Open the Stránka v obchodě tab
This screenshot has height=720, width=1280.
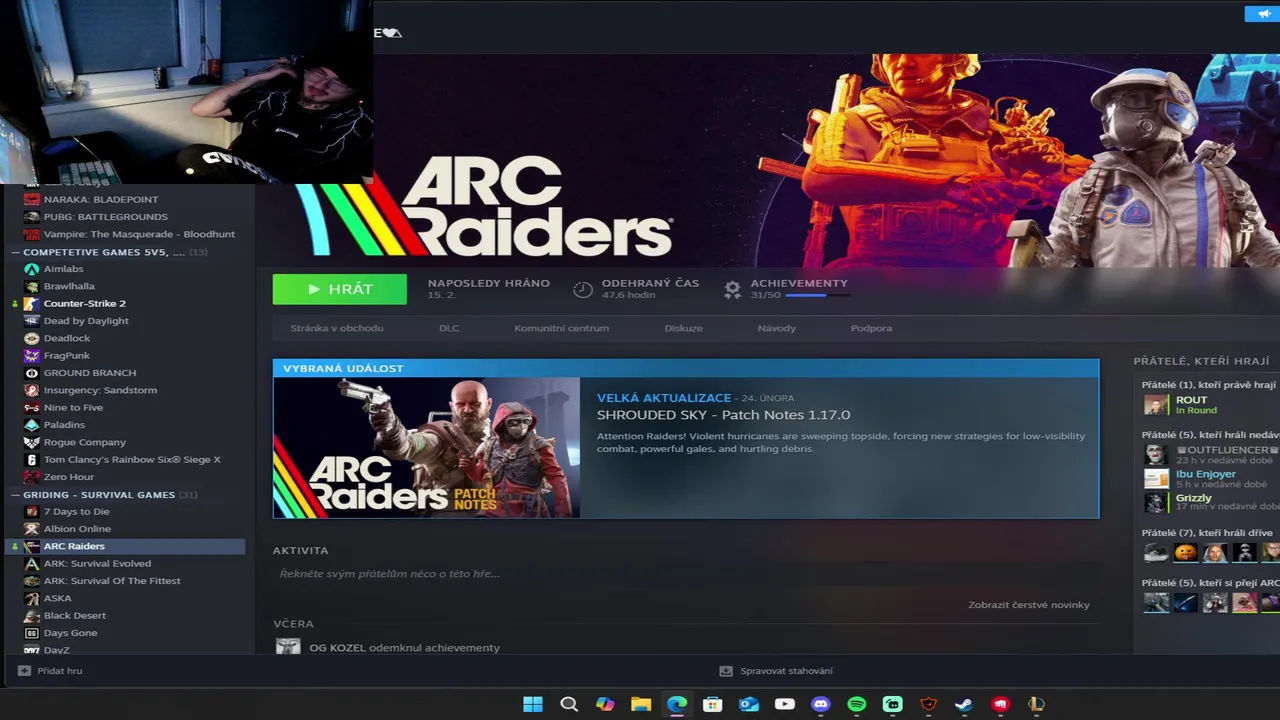point(337,328)
